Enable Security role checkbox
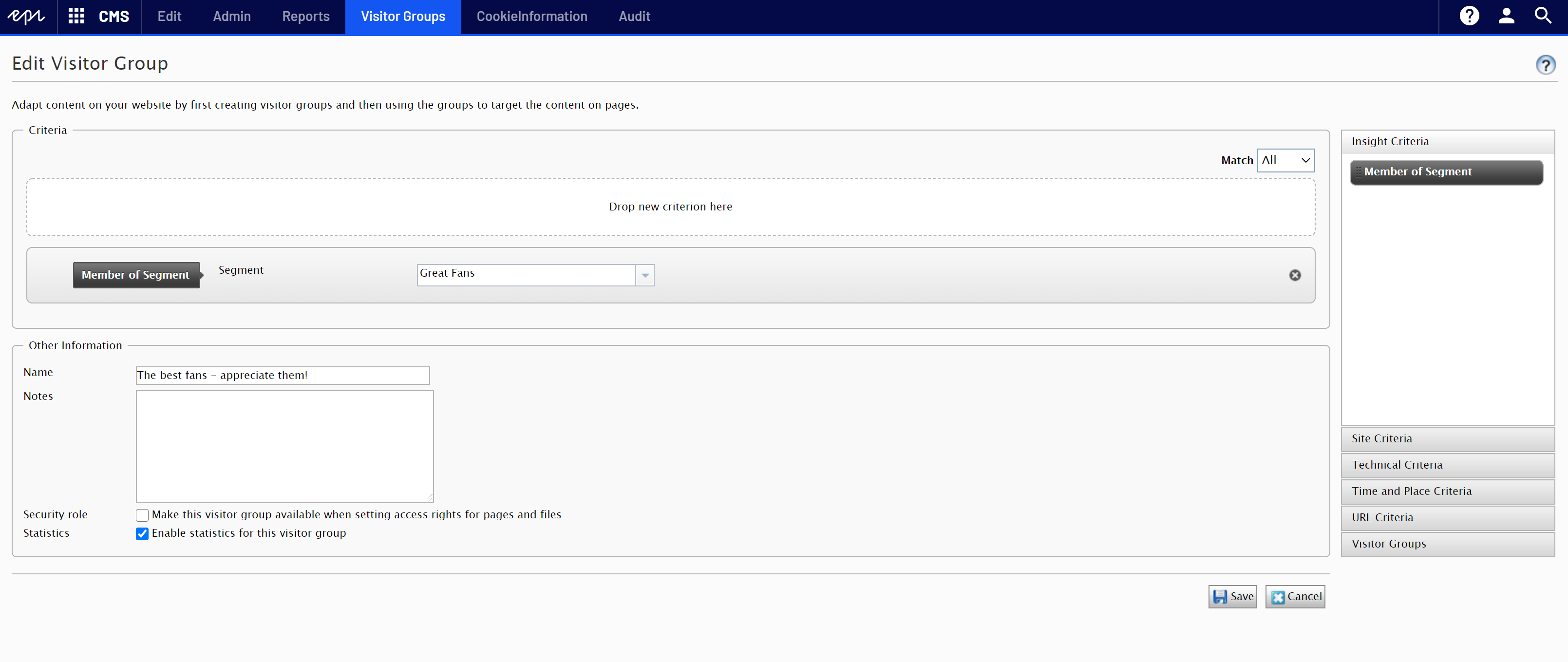 coord(142,515)
